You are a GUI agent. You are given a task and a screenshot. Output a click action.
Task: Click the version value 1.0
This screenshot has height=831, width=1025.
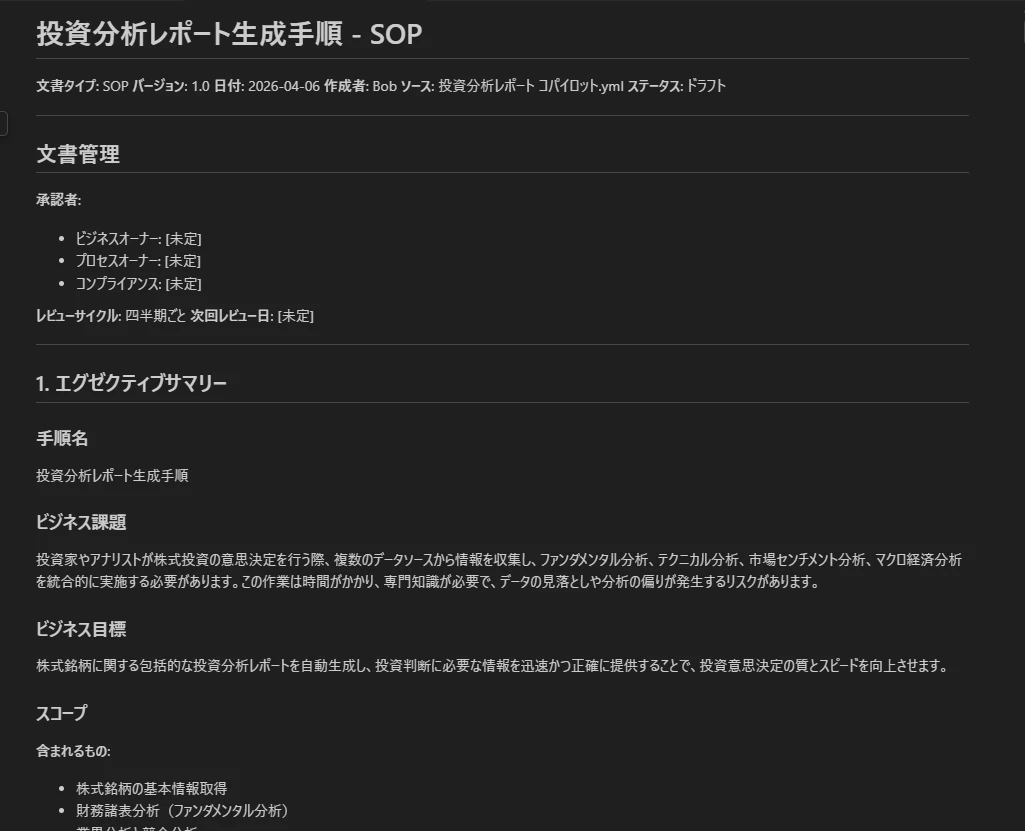(x=200, y=86)
